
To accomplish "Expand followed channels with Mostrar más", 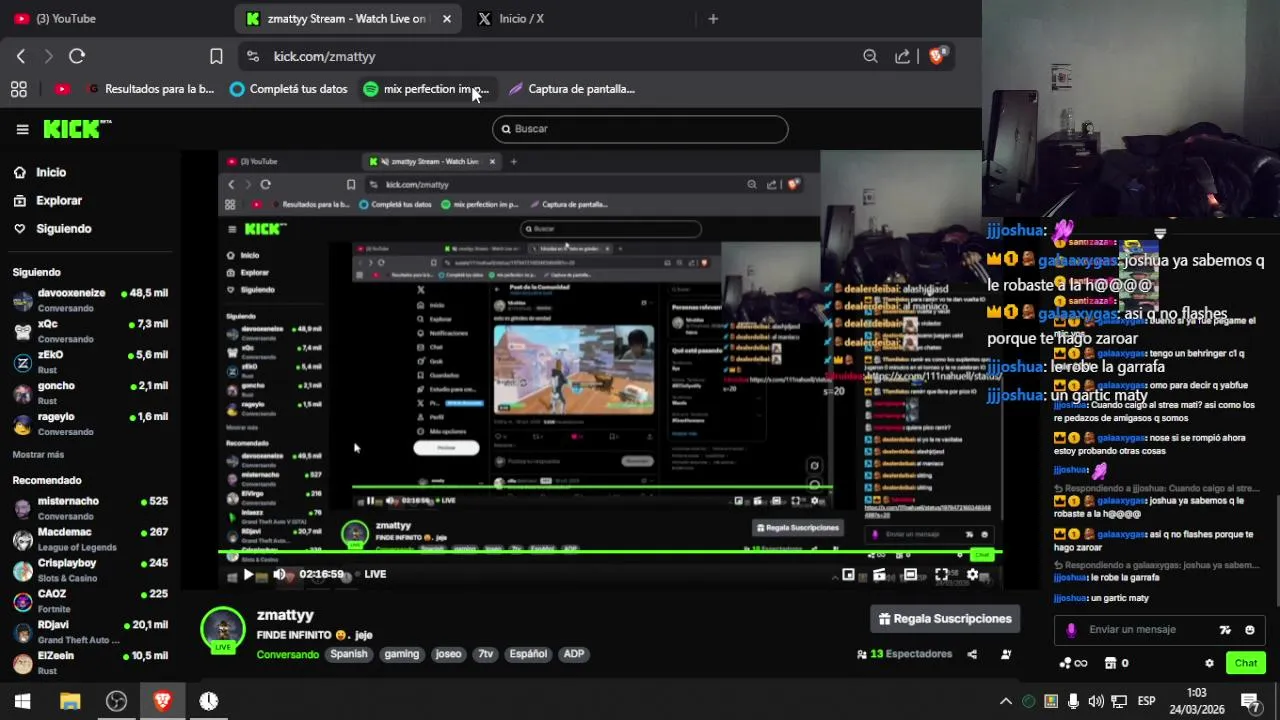I will pos(38,454).
